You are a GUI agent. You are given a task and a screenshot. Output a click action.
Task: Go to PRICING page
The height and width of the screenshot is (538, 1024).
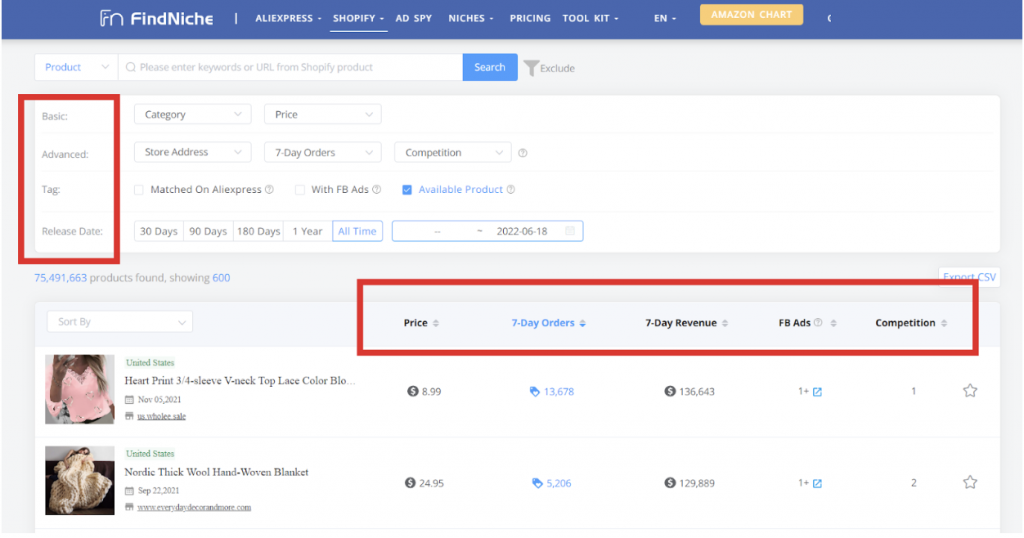point(530,18)
